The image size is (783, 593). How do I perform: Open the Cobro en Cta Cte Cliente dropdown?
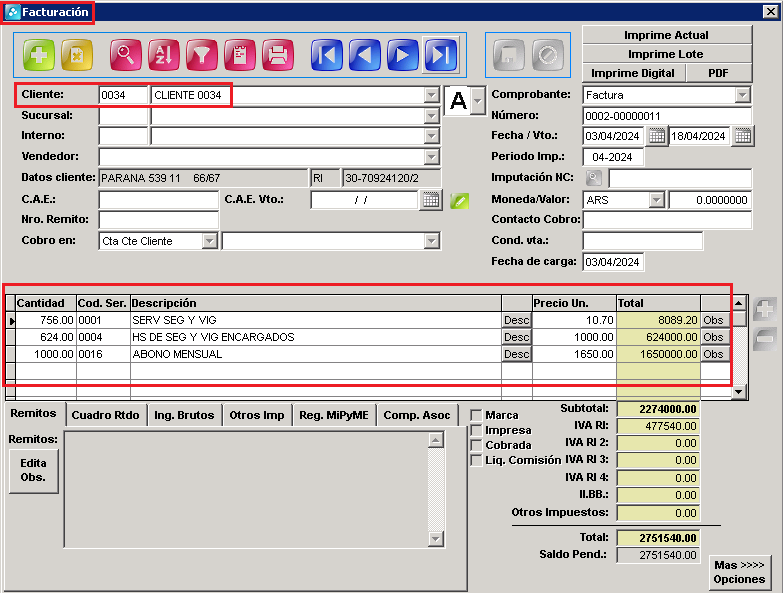(x=210, y=241)
